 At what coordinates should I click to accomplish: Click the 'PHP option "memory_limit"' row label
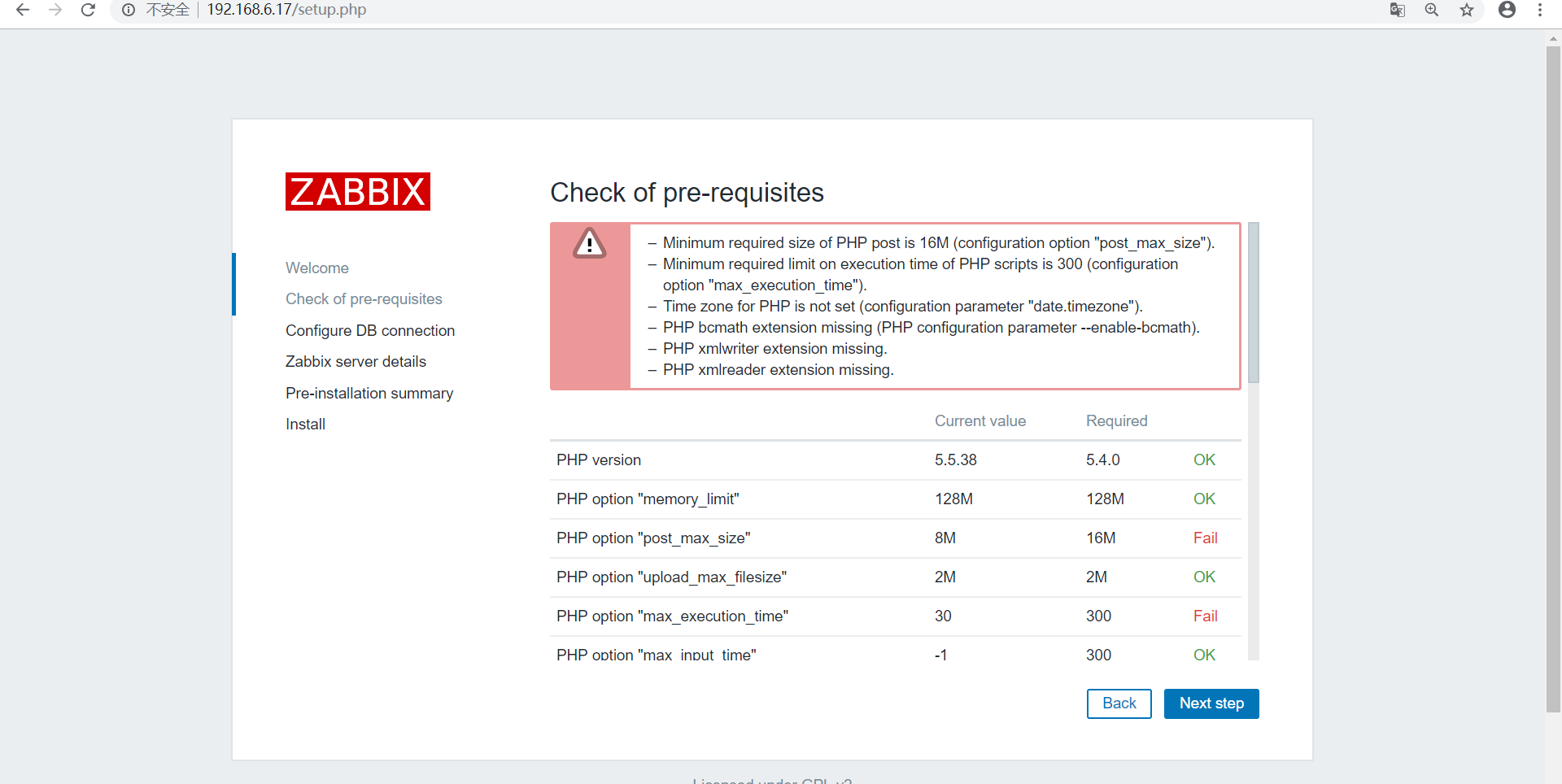(648, 499)
